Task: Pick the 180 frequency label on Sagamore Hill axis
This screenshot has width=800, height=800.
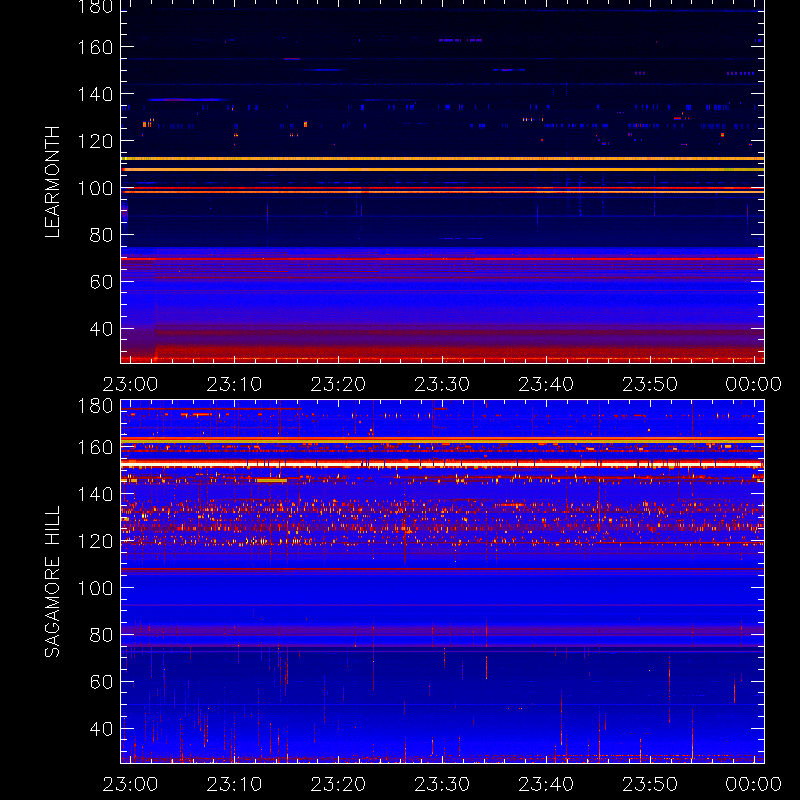Action: coord(95,406)
